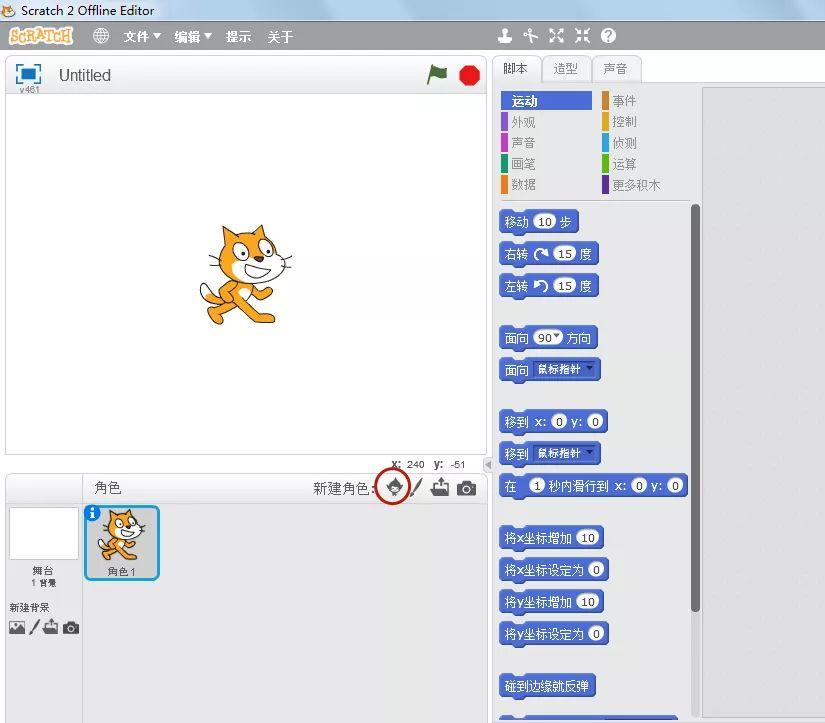The height and width of the screenshot is (723, 825).
Task: Click steps input in 移动 10 步 block
Action: [544, 222]
